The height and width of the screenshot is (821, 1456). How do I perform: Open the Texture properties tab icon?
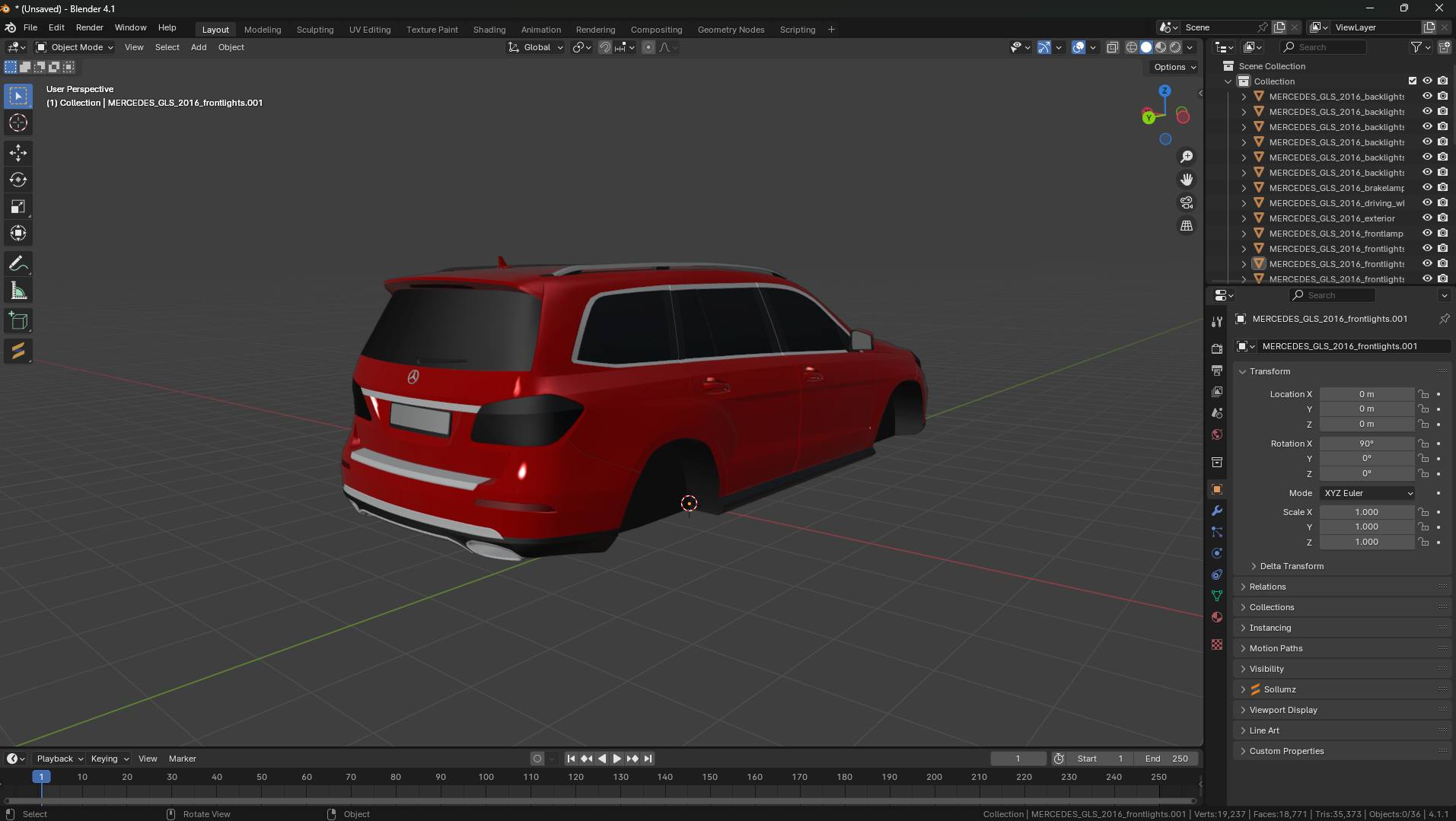click(1217, 644)
